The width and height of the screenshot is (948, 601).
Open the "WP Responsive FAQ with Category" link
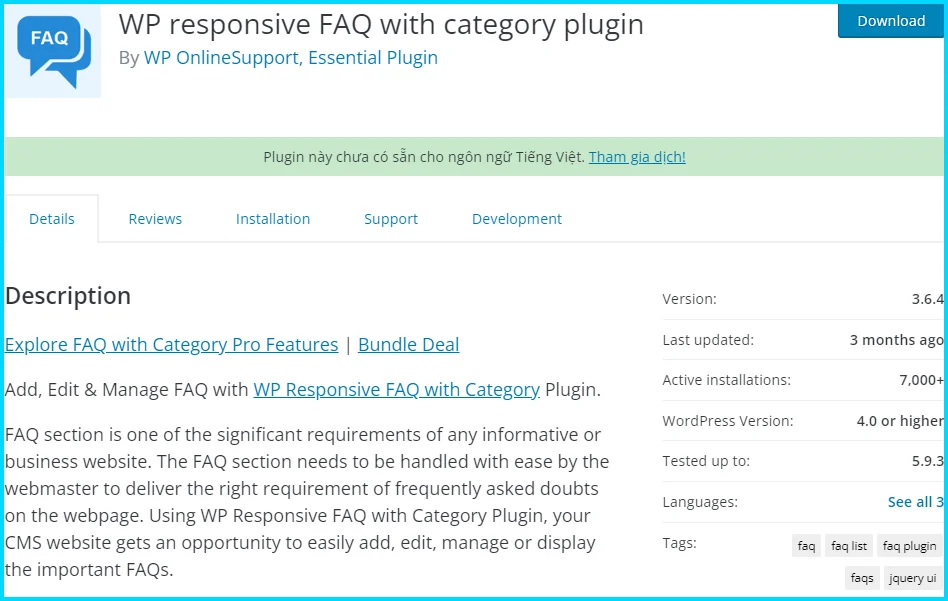(x=396, y=389)
